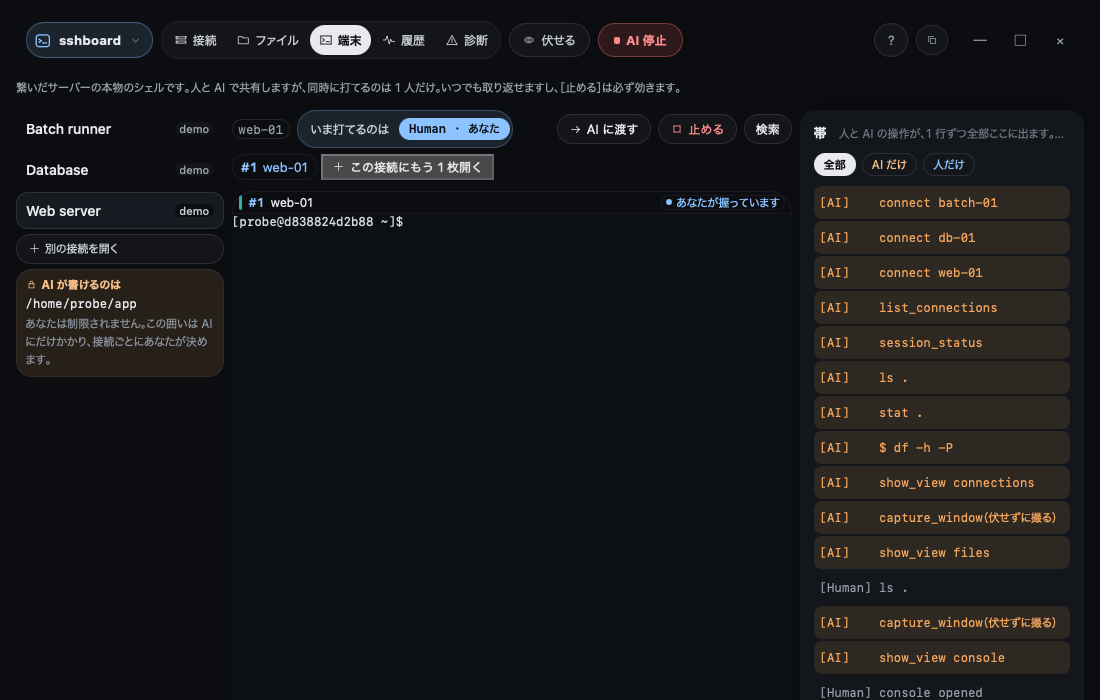The width and height of the screenshot is (1100, 700).
Task: Click log row show_view connections
Action: coord(941,483)
